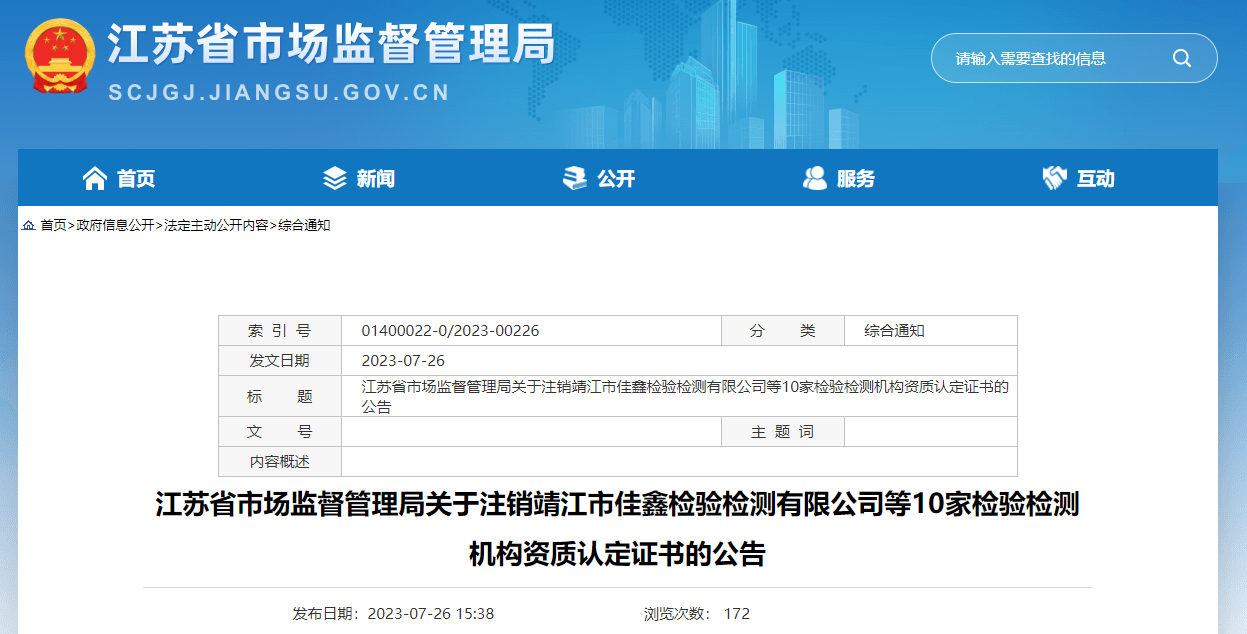Click the small breadcrumb home icon
Viewport: 1247px width, 634px height.
pyautogui.click(x=28, y=226)
